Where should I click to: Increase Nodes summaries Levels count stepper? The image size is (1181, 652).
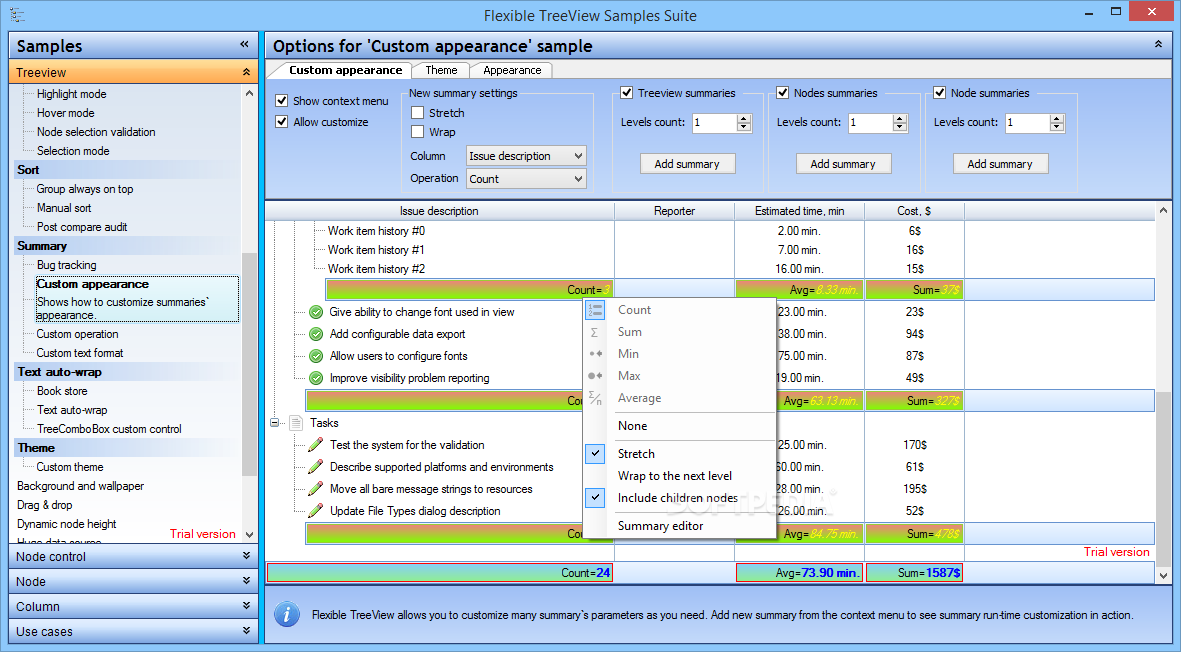(900, 118)
